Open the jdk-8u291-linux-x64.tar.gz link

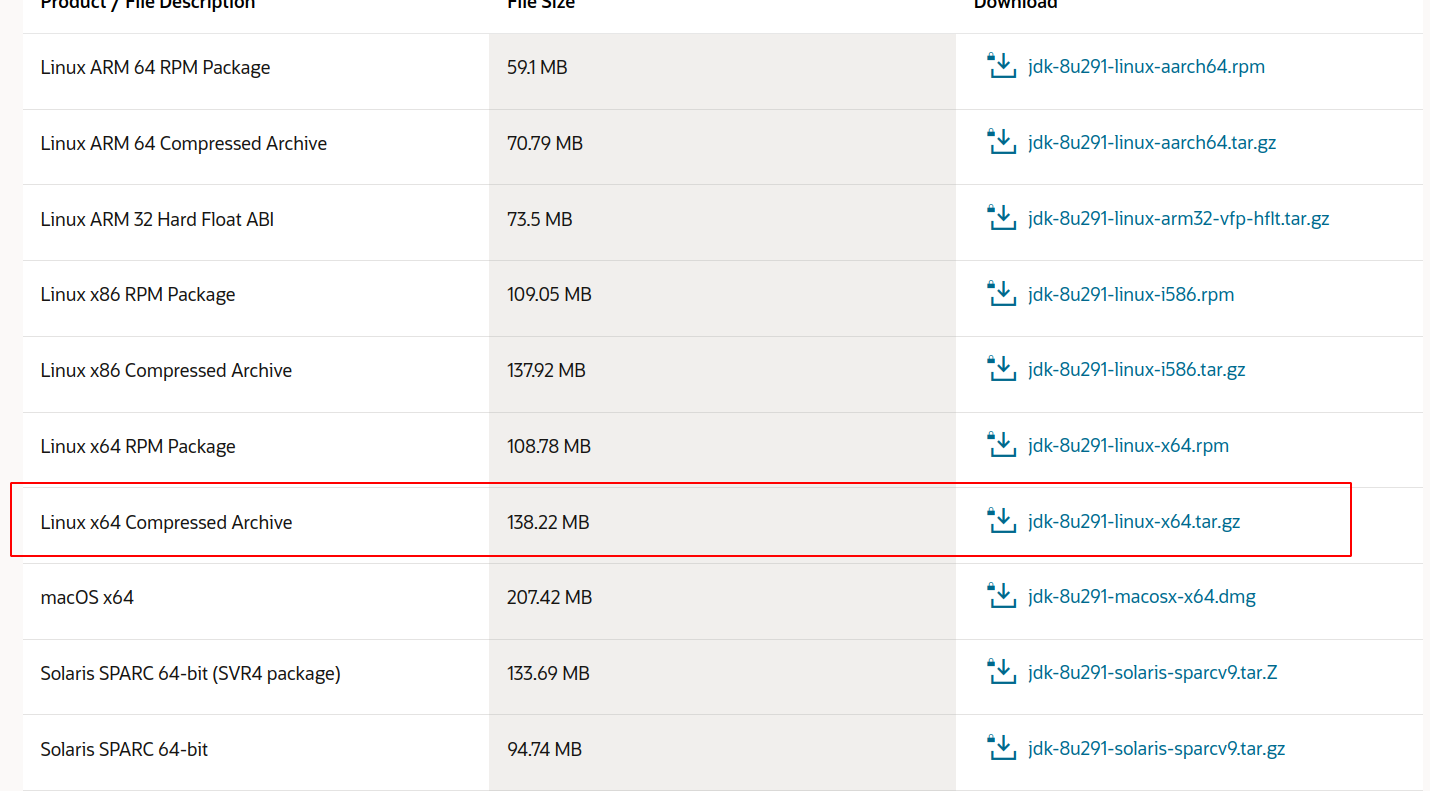click(1134, 521)
